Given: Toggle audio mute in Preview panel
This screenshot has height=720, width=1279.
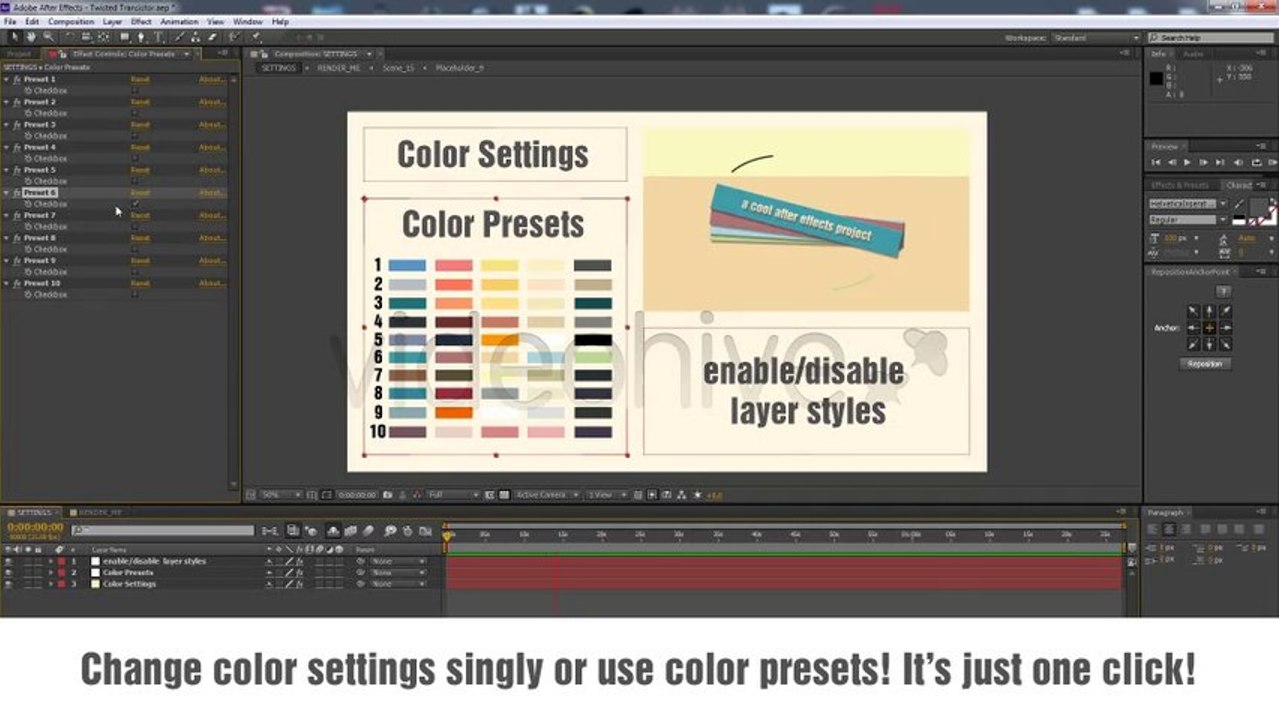Looking at the screenshot, I should click(1238, 162).
